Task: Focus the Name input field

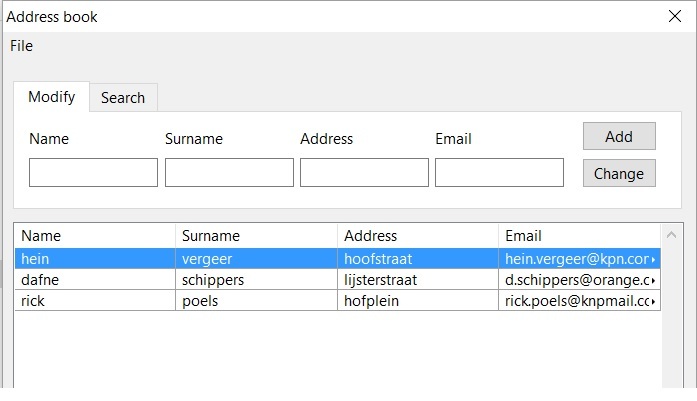Action: 93,172
